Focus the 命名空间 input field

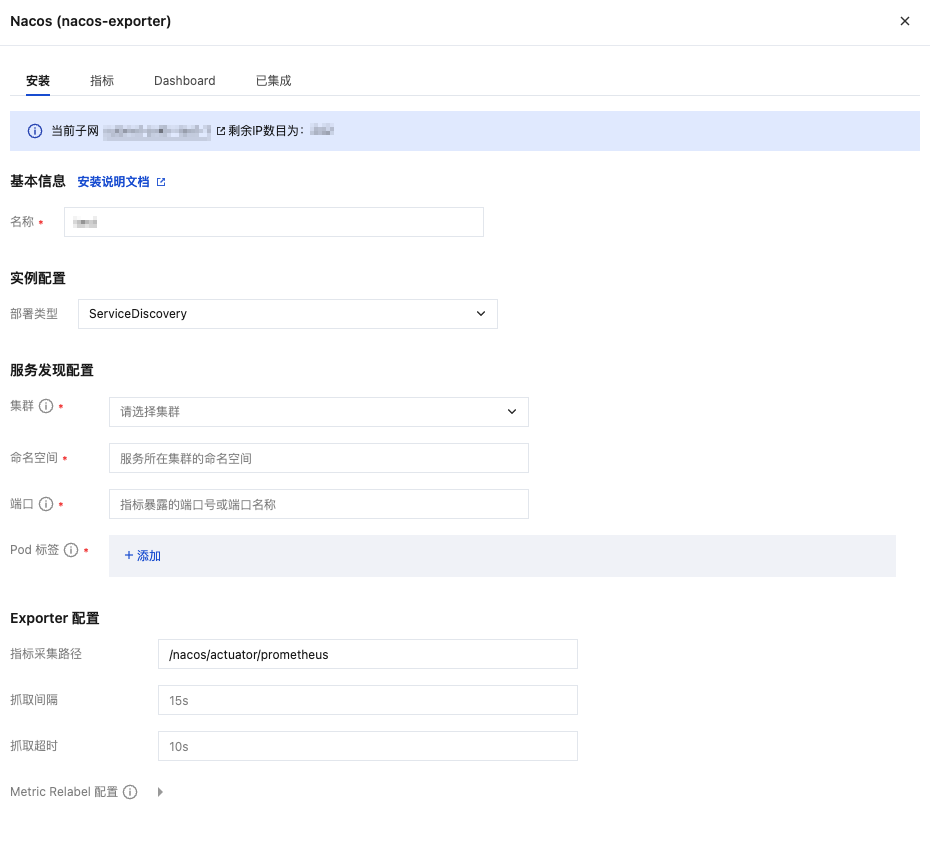[x=319, y=458]
